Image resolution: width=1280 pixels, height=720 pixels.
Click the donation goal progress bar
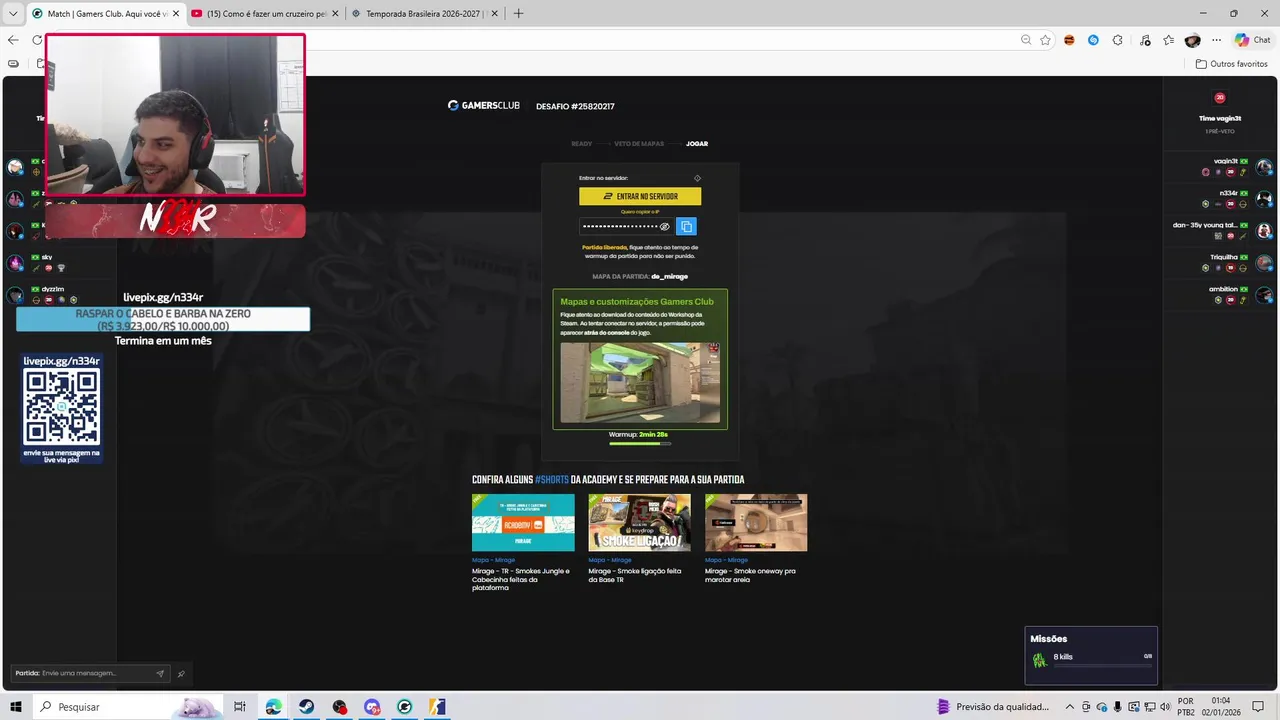[x=163, y=320]
